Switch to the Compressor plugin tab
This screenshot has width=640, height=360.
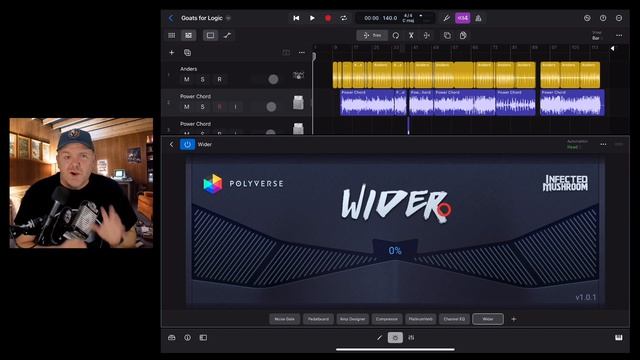click(x=387, y=319)
